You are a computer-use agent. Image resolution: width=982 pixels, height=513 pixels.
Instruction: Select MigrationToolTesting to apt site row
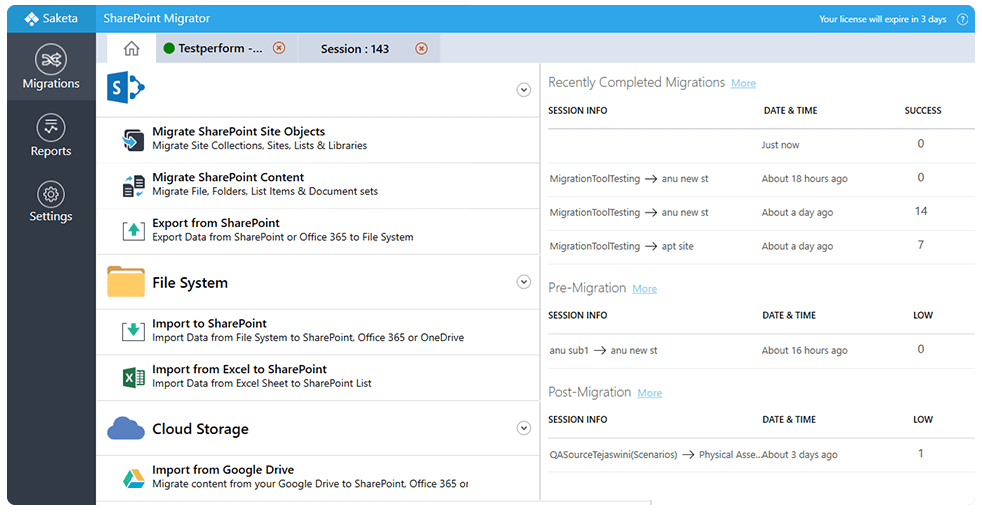[761, 246]
